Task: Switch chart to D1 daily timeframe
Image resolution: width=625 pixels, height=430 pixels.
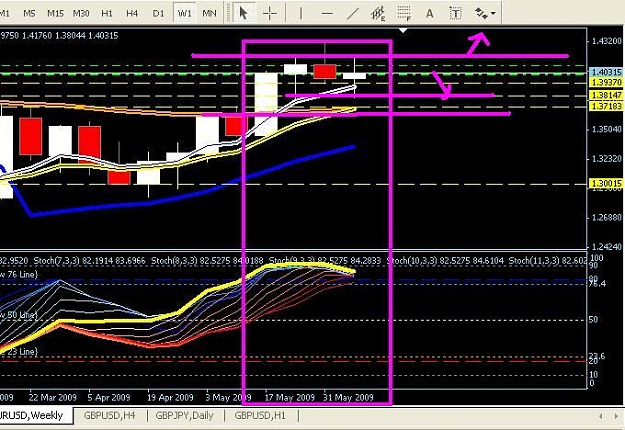Action: tap(158, 13)
